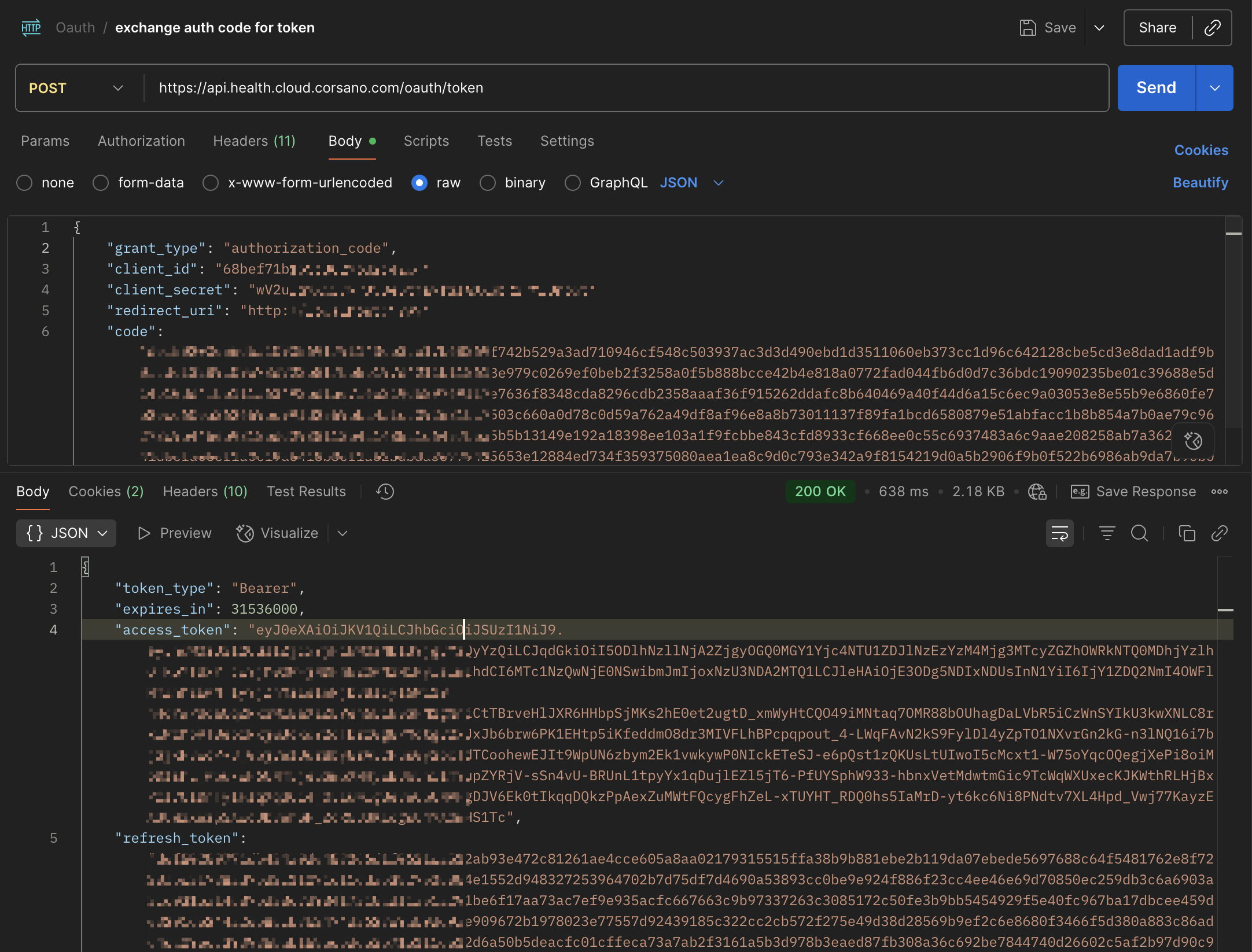
Task: Open search in response body
Action: 1139,533
